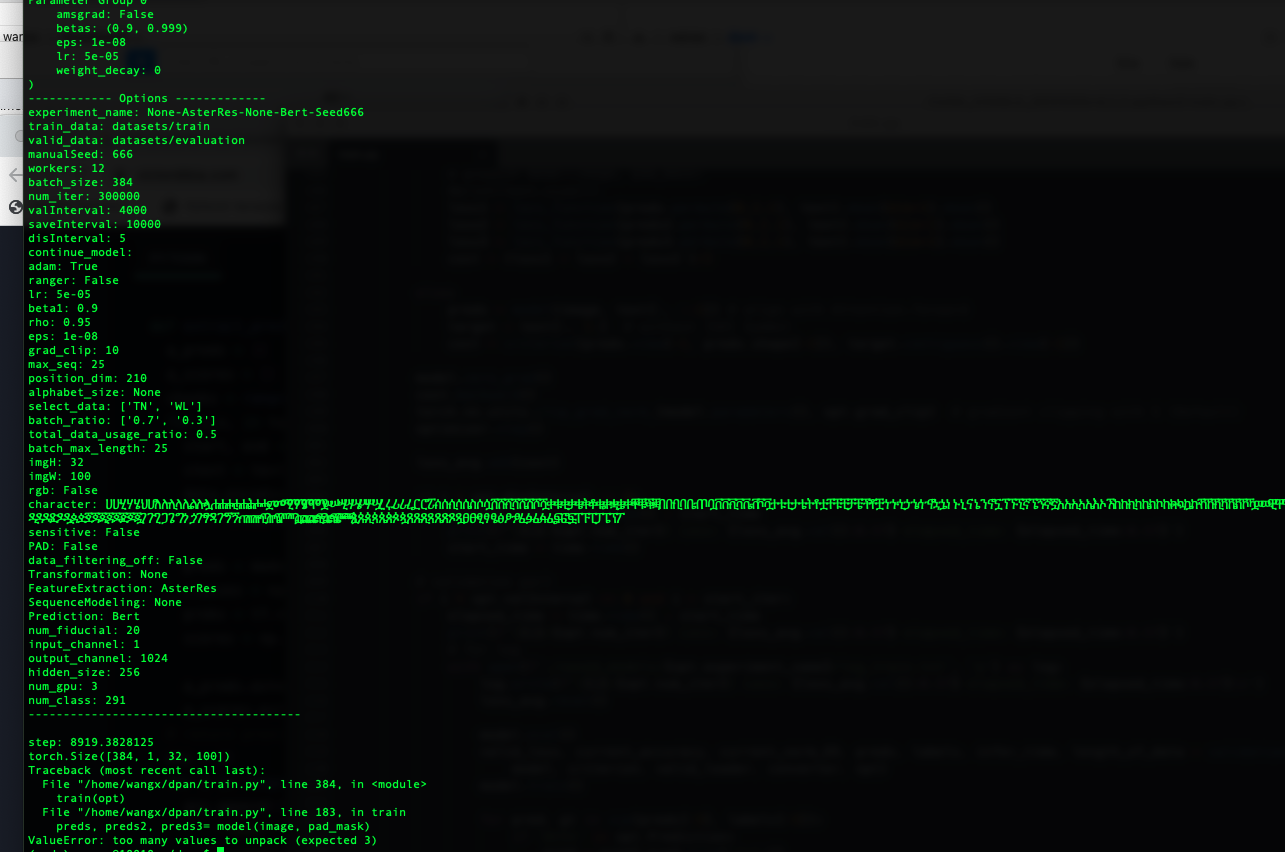Click the 'output_channel: 1024' line

pos(98,658)
